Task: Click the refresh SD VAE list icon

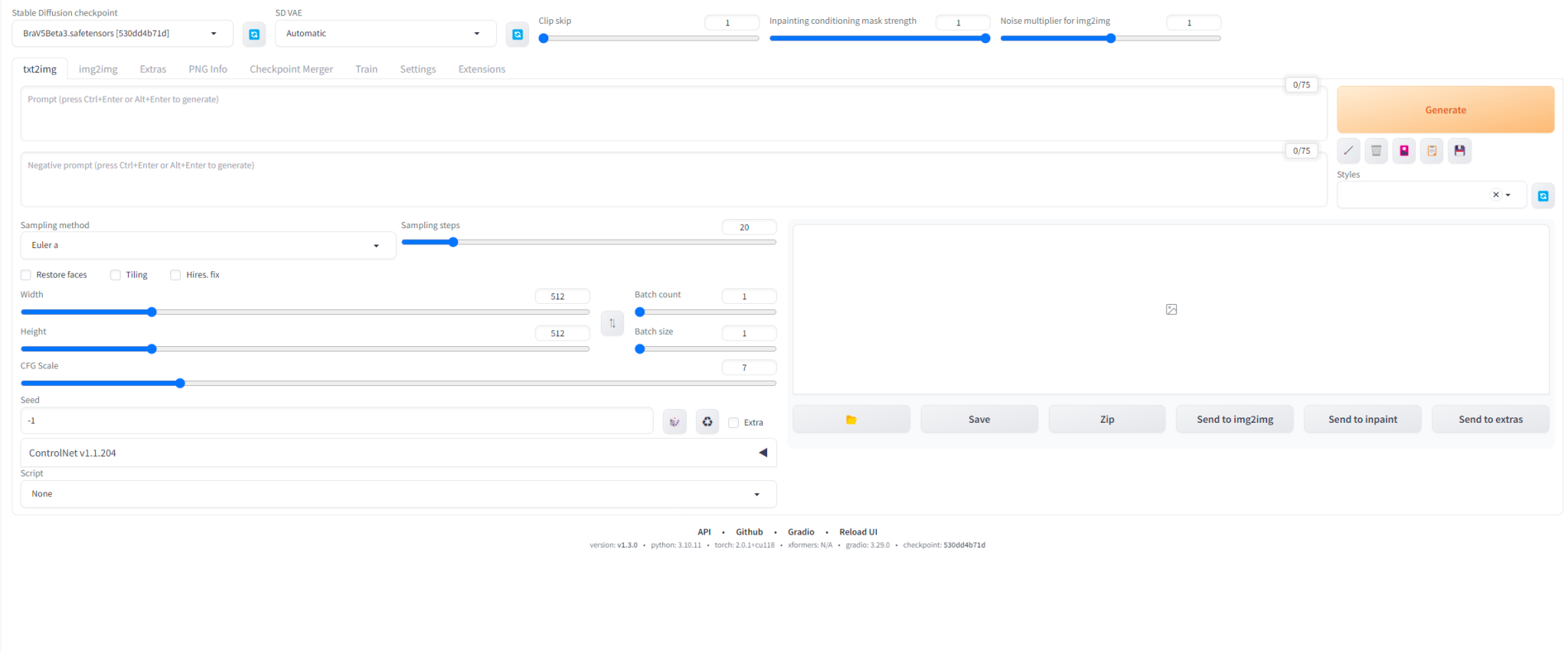Action: pyautogui.click(x=518, y=34)
